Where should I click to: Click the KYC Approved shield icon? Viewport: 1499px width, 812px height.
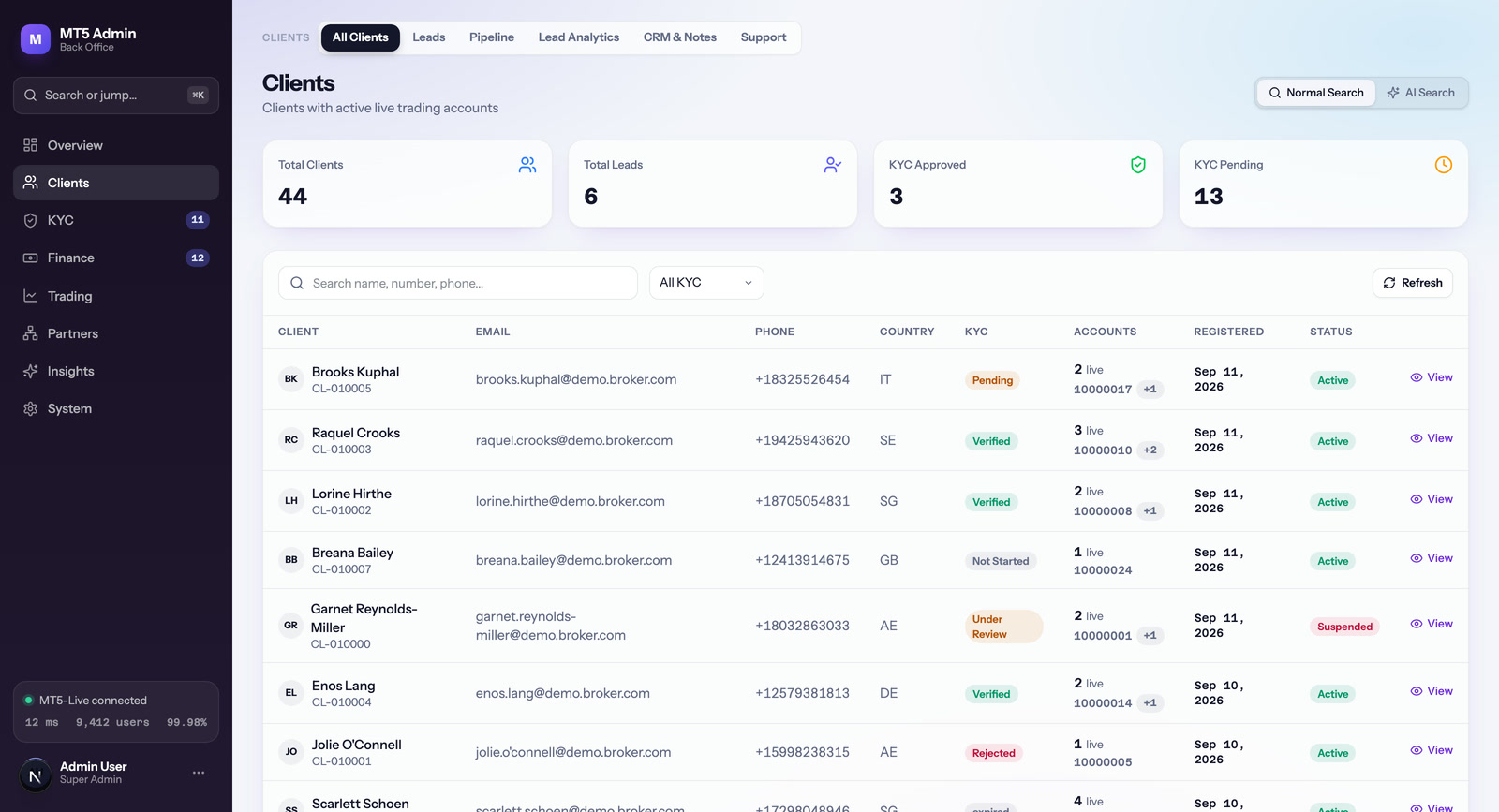tap(1138, 165)
